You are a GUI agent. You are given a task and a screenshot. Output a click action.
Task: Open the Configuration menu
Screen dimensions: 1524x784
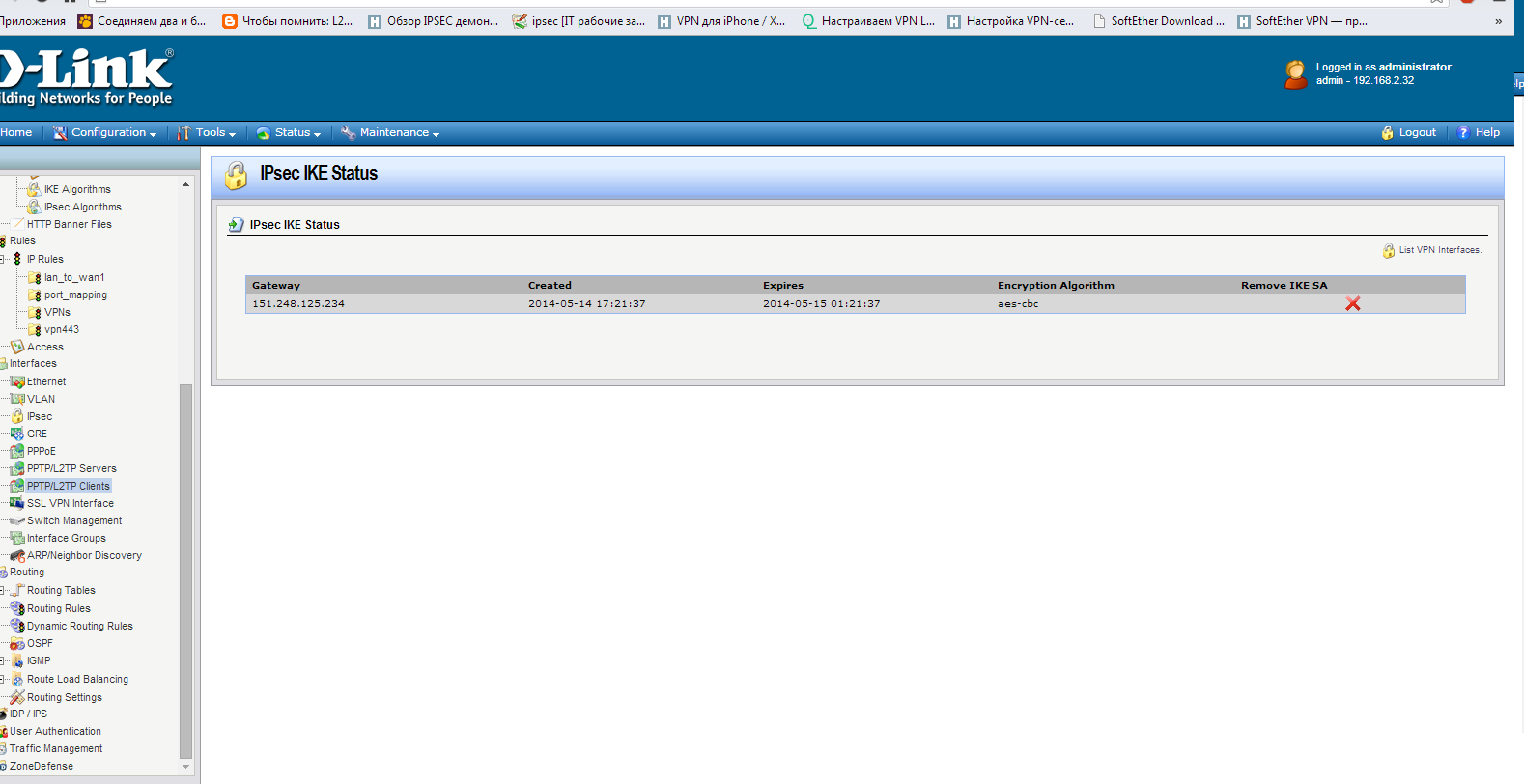click(104, 133)
